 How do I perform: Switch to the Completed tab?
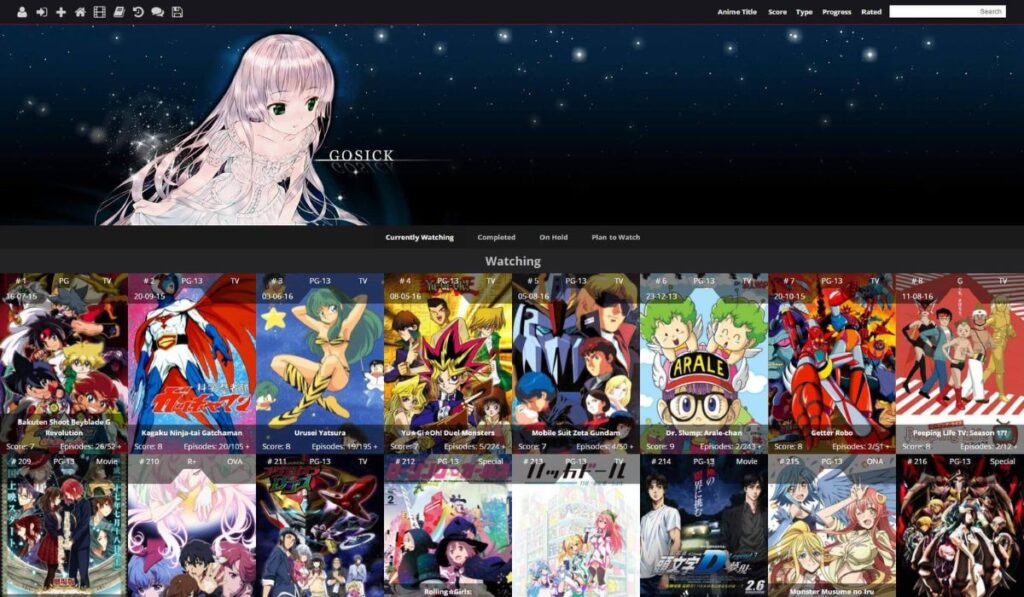497,237
